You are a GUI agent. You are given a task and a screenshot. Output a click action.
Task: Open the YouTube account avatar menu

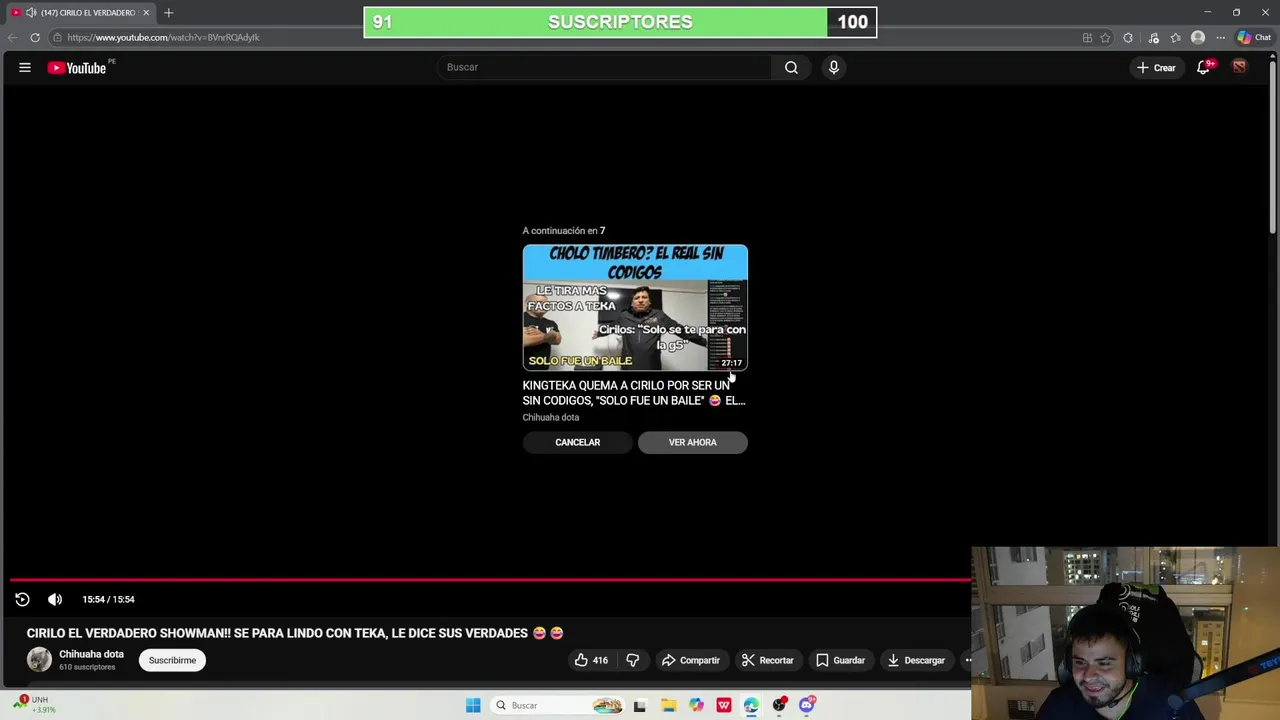(x=1239, y=67)
